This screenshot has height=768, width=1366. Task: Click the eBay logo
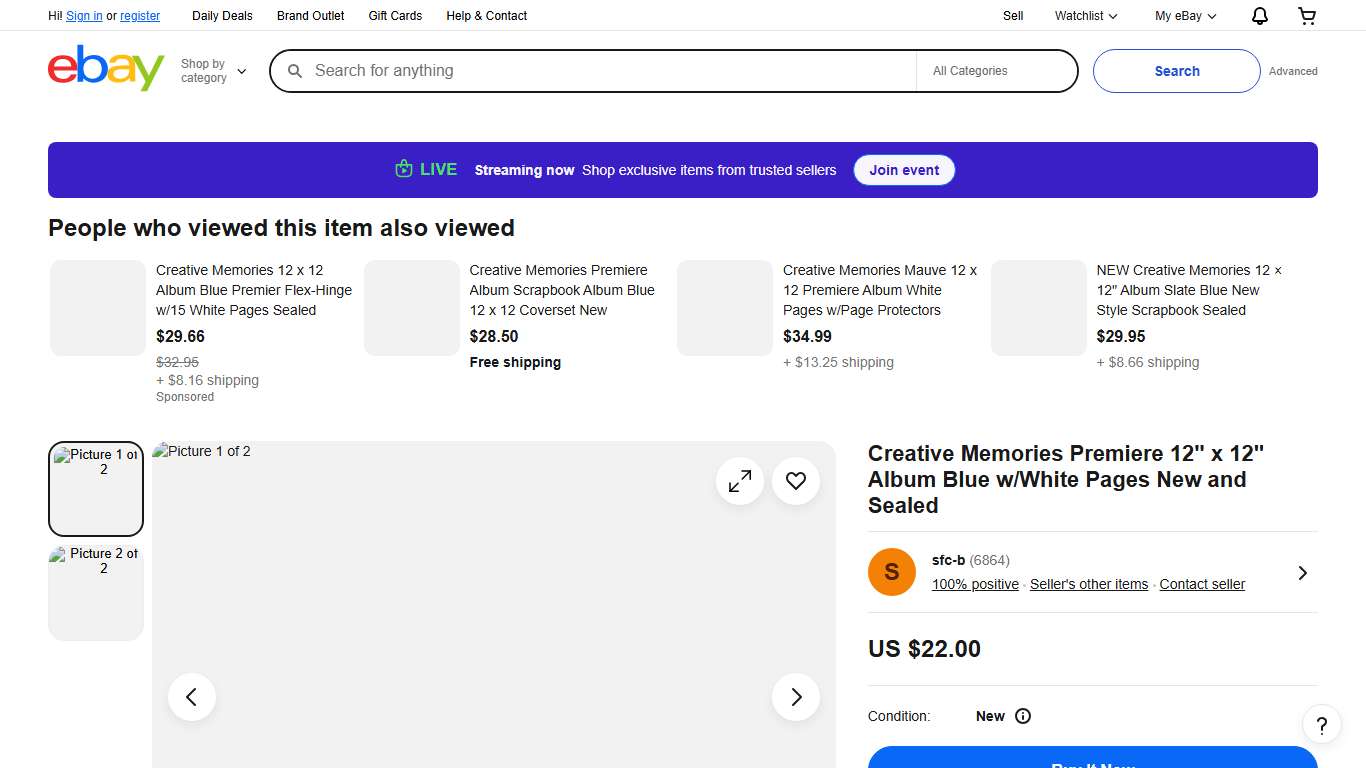106,69
